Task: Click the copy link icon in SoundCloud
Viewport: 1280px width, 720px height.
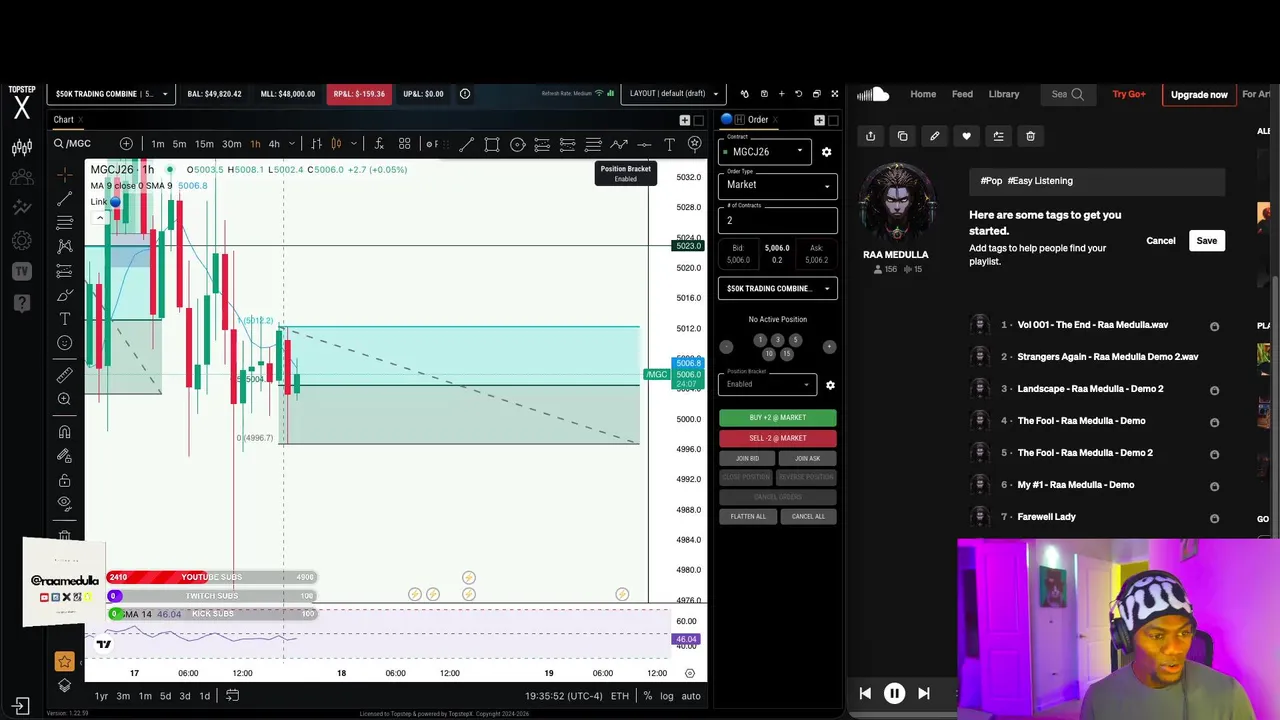Action: 902,136
